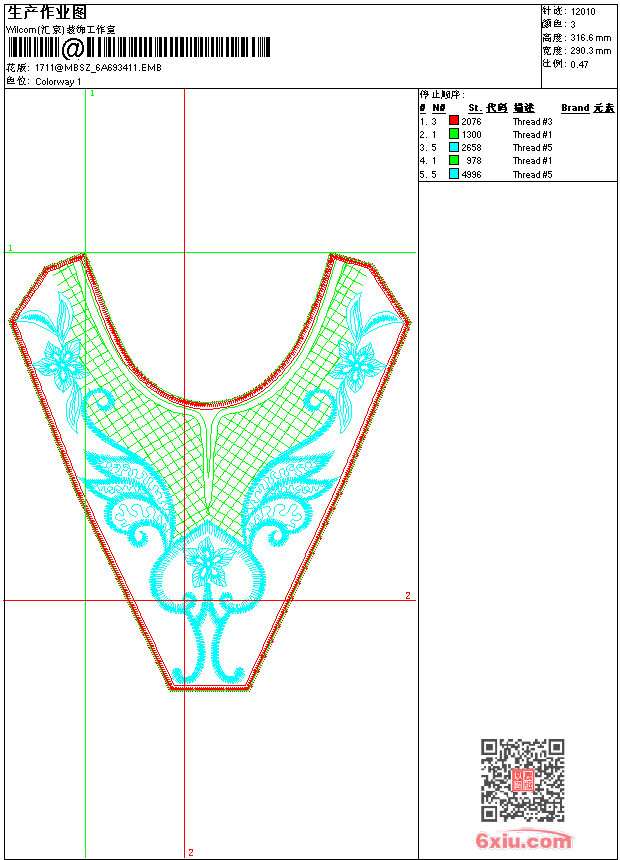
Task: Click the St. column header
Action: coord(475,108)
